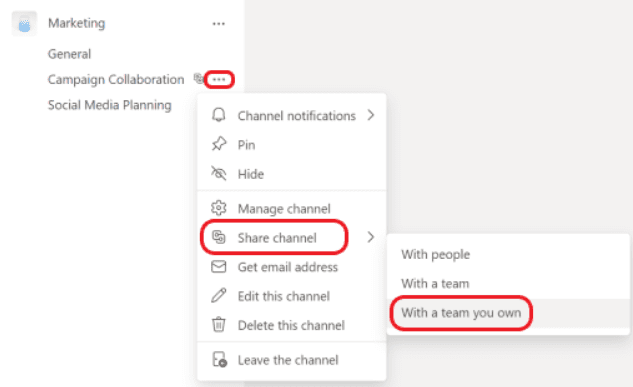
Task: Open the General channel
Action: pyautogui.click(x=69, y=54)
